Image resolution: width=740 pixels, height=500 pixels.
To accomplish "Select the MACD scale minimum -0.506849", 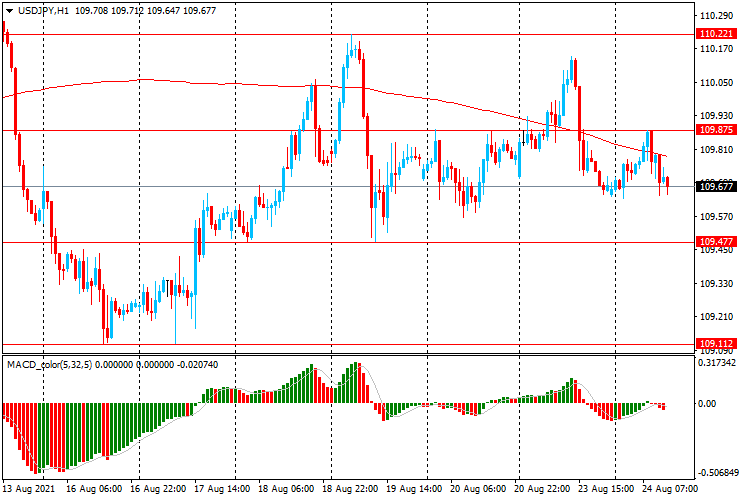I will coord(717,473).
